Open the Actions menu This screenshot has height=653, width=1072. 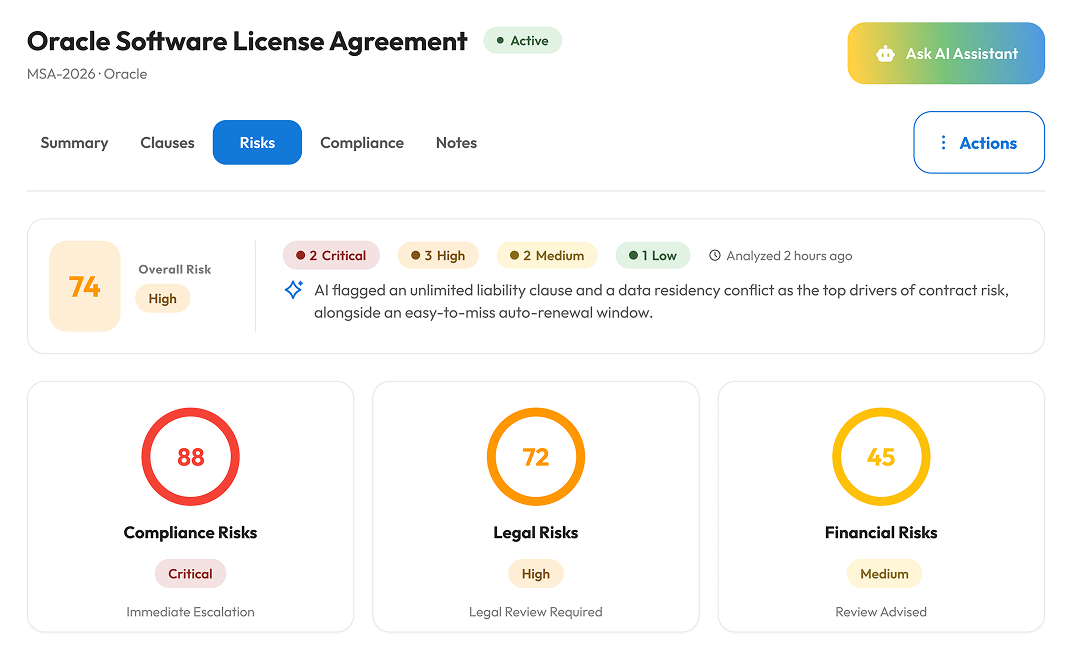978,142
